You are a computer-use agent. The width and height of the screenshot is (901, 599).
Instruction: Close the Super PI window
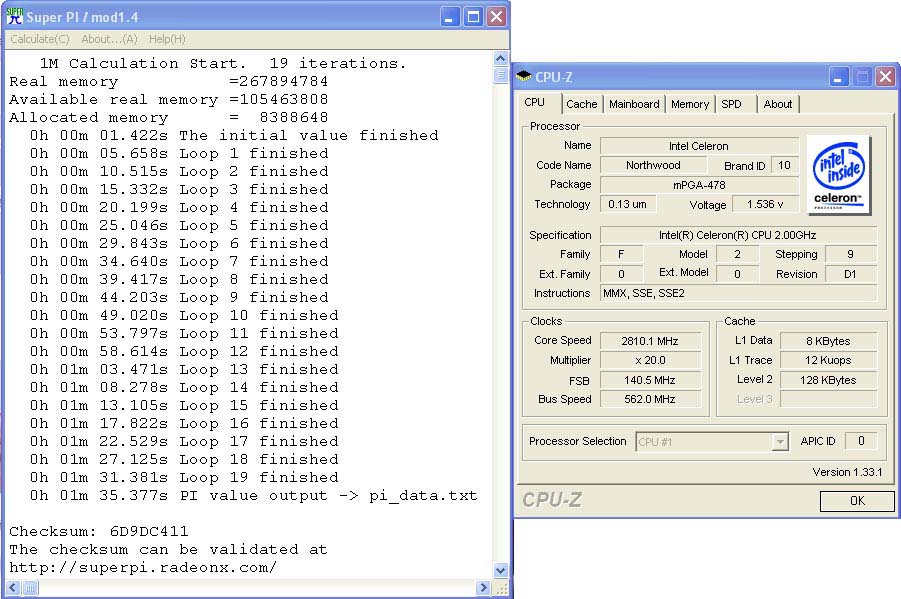point(496,17)
